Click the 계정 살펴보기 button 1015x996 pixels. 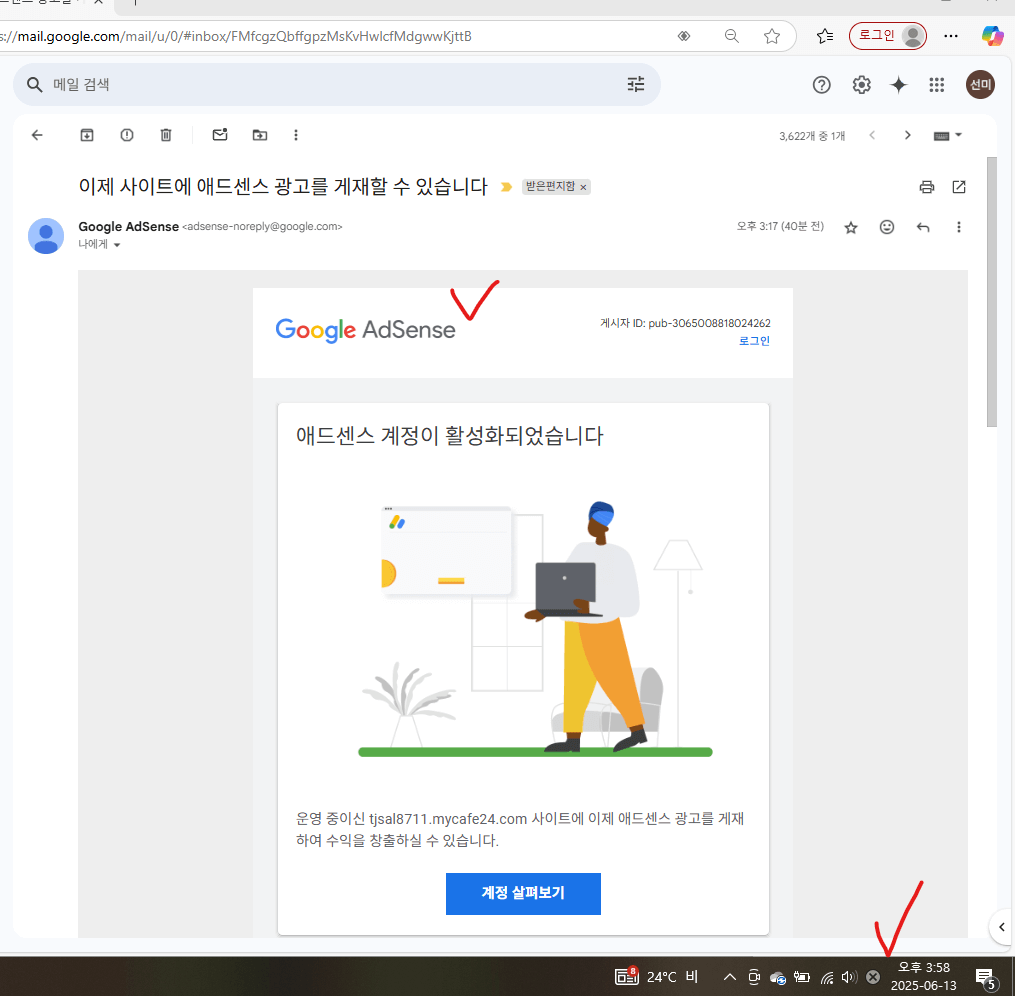(x=523, y=893)
